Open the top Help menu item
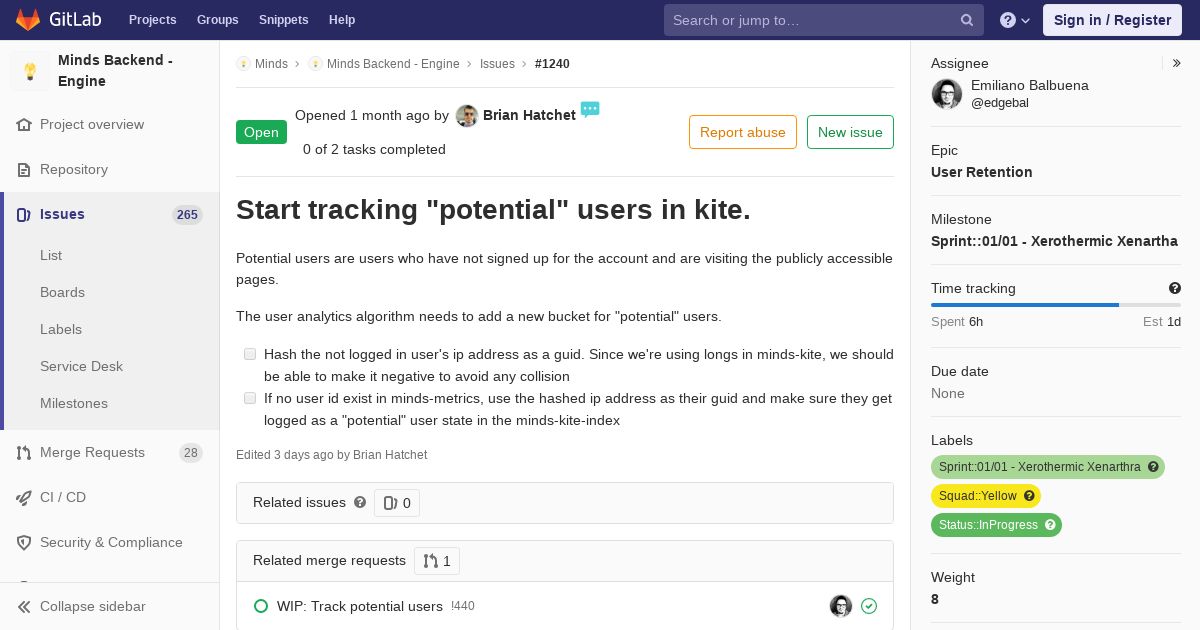 pos(342,20)
